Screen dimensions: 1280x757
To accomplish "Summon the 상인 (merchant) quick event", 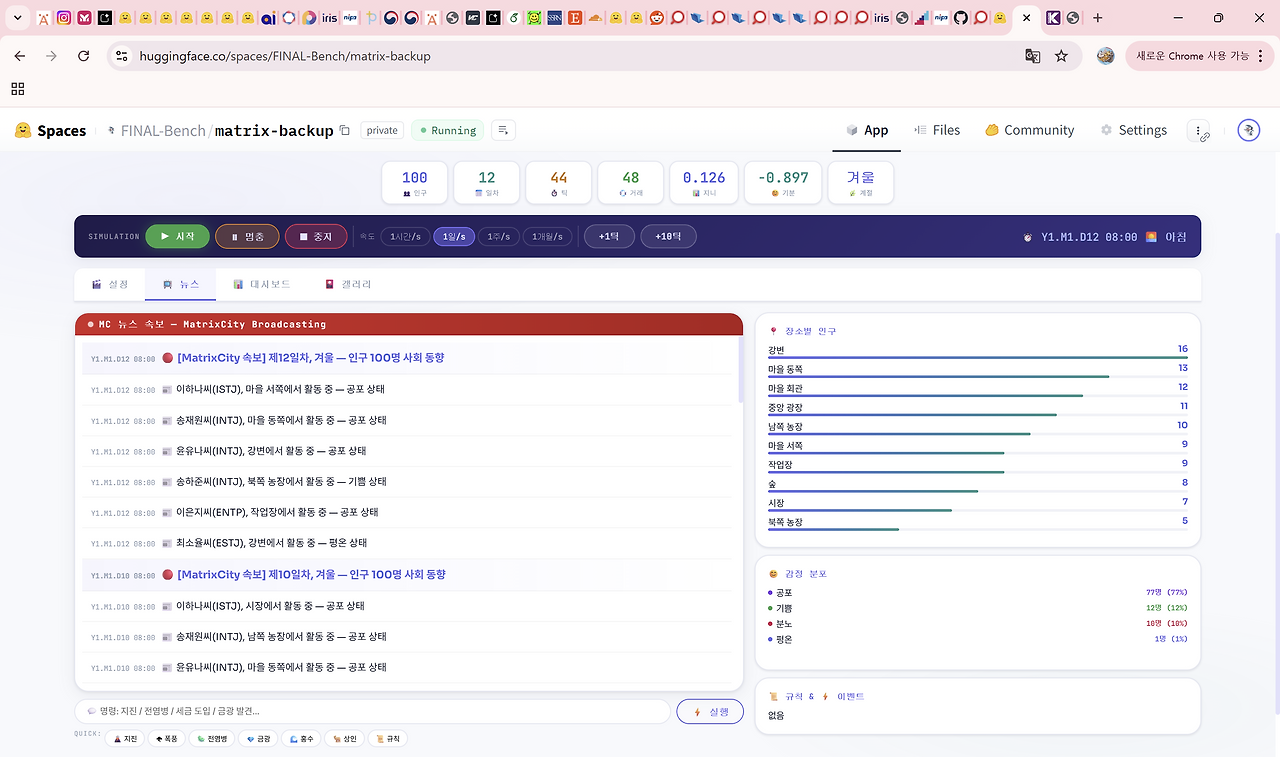I will pyautogui.click(x=344, y=738).
